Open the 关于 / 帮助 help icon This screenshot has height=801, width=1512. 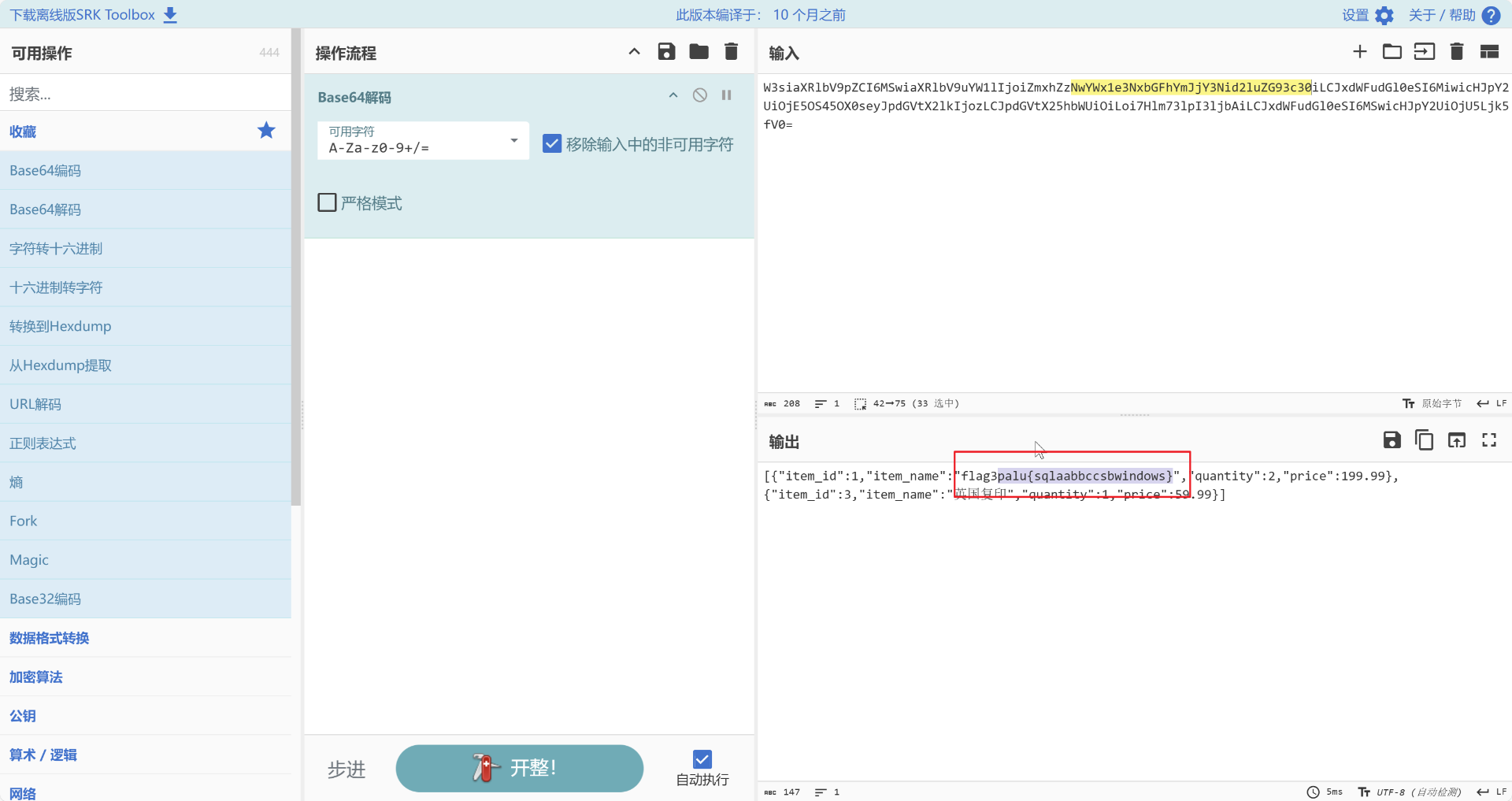click(1491, 15)
